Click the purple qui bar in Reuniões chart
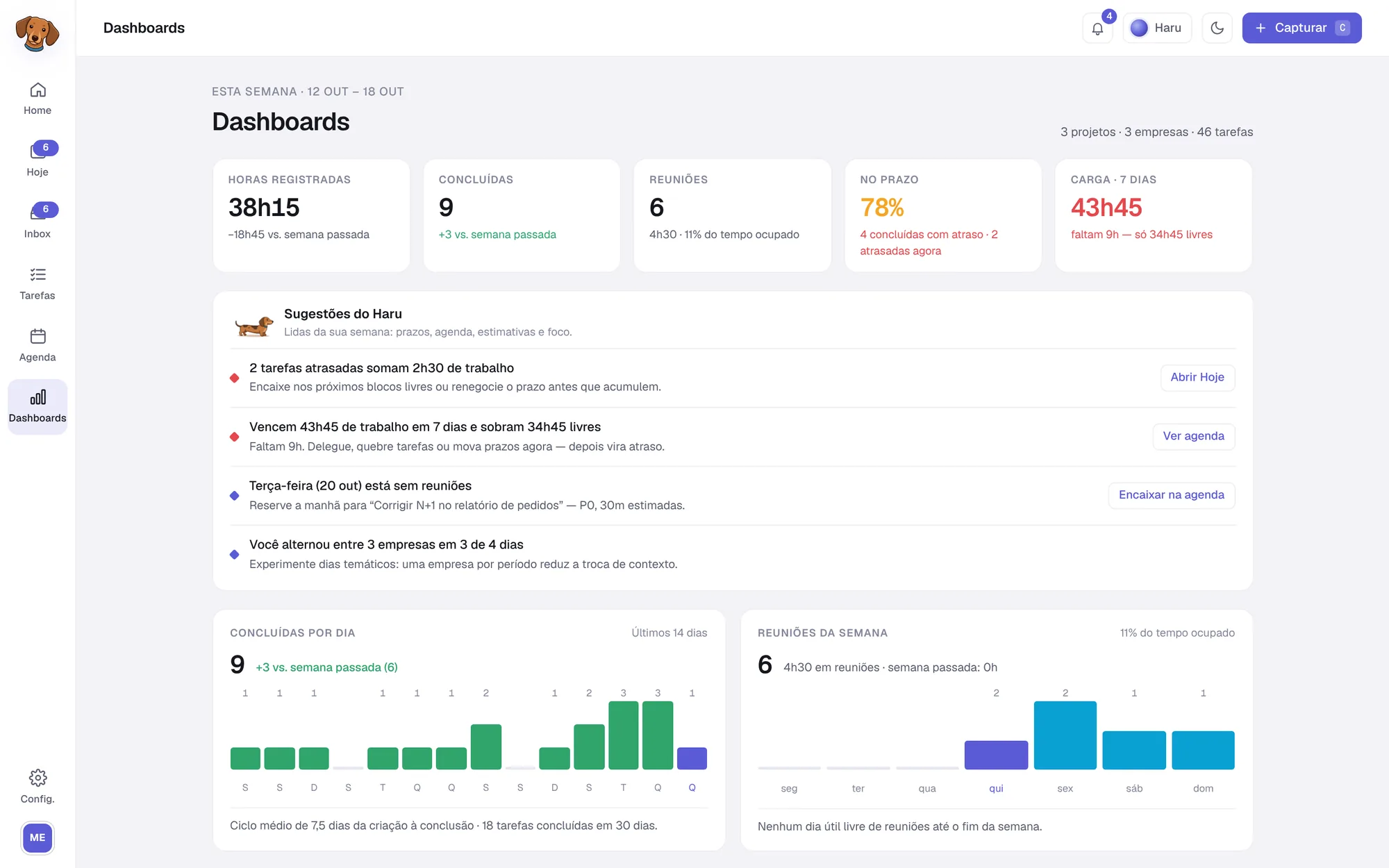The image size is (1389, 868). [x=996, y=755]
